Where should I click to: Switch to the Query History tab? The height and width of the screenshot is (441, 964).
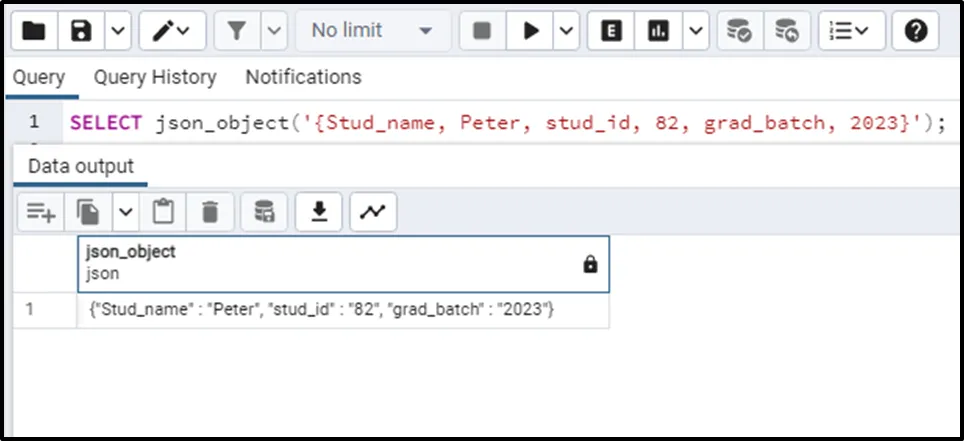coord(155,77)
